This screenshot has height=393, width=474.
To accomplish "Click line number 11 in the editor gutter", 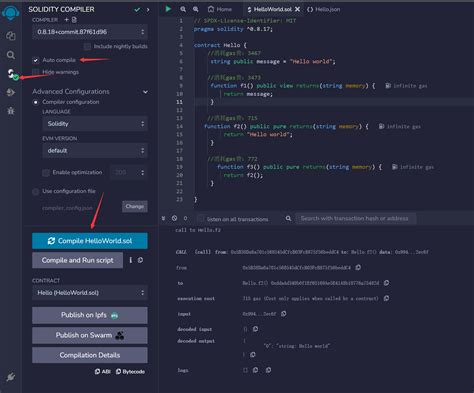I will click(180, 102).
